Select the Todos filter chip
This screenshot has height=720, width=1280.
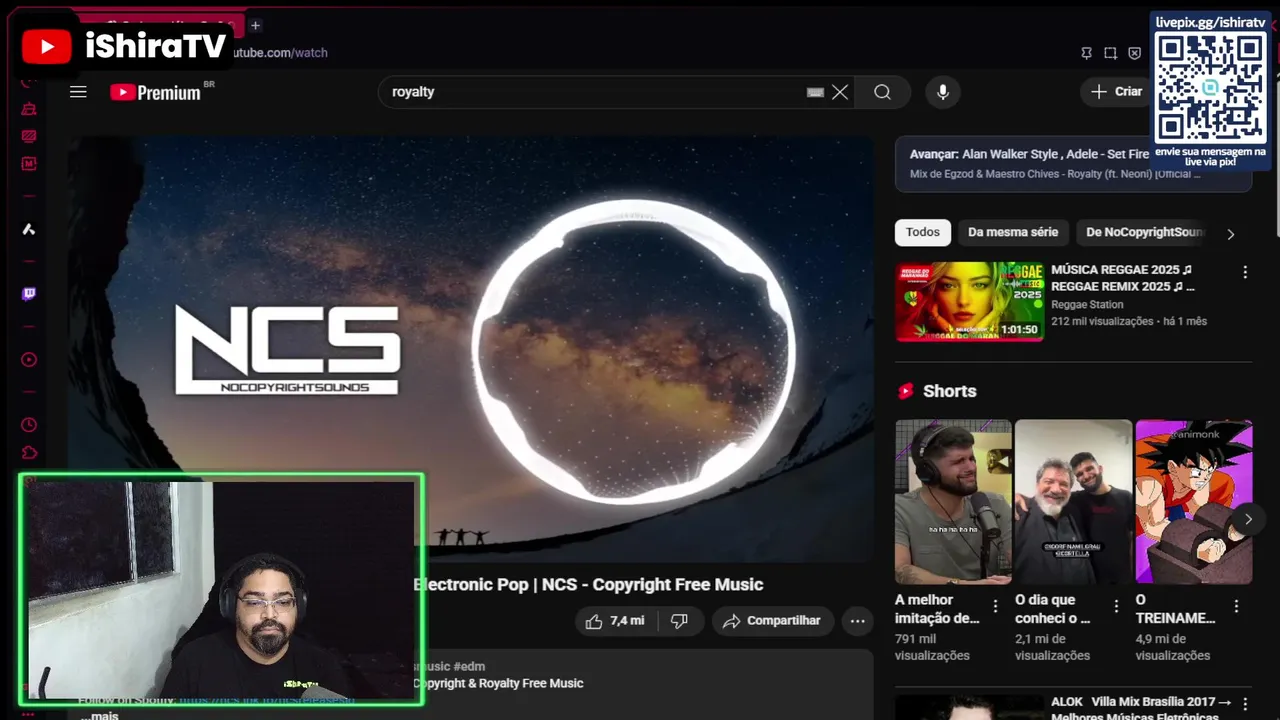922,232
